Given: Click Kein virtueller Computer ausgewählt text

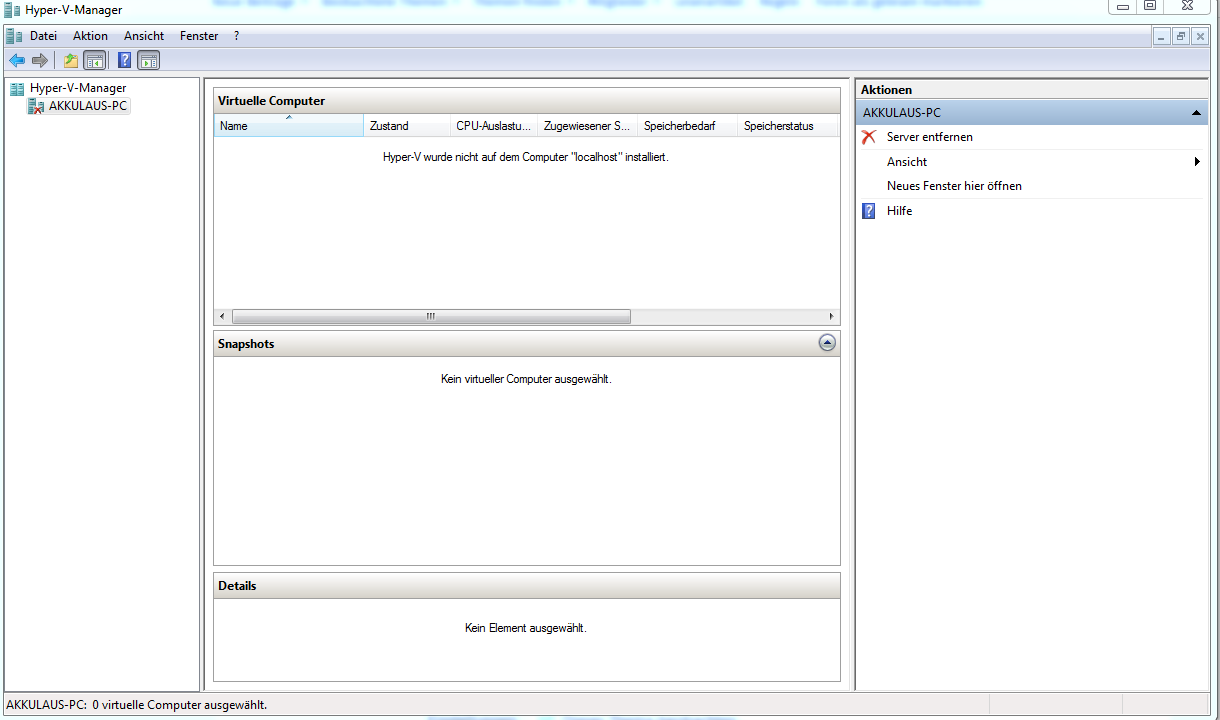Looking at the screenshot, I should coord(526,379).
